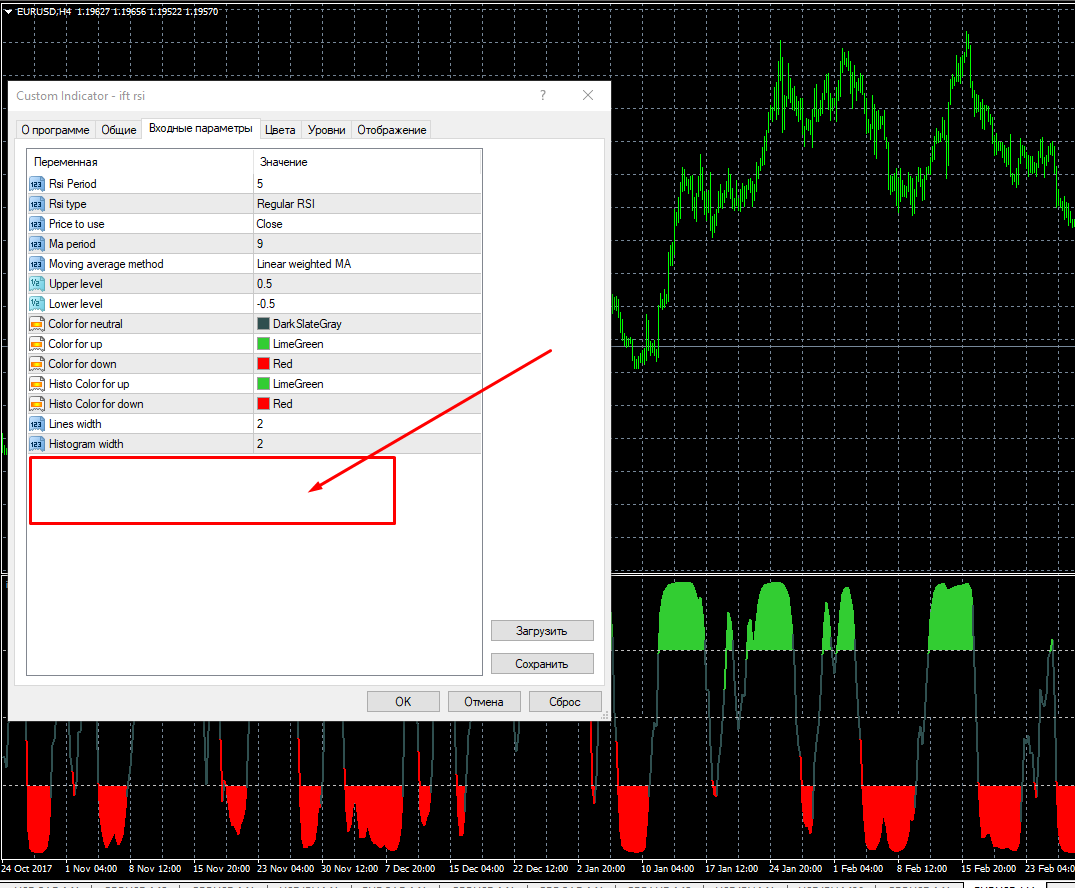Click the Histogram width parameter icon

click(x=37, y=444)
